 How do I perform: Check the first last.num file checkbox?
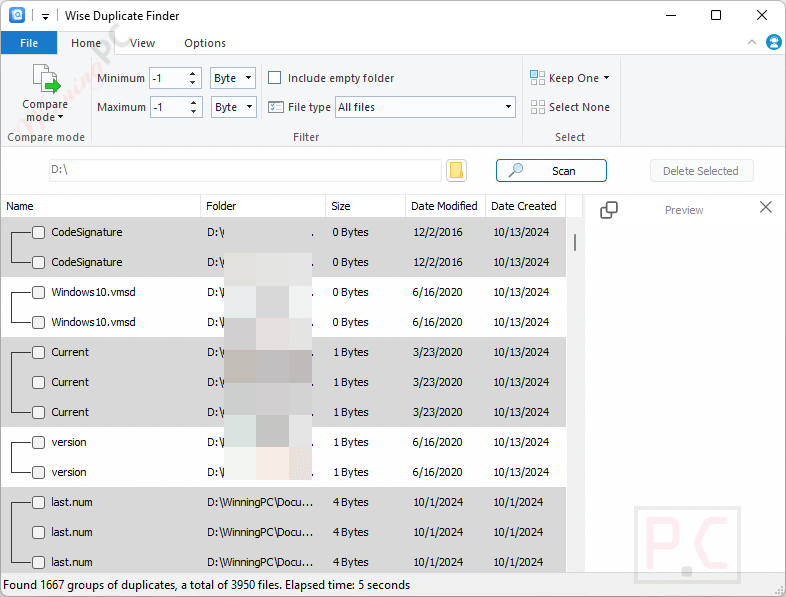tap(39, 502)
